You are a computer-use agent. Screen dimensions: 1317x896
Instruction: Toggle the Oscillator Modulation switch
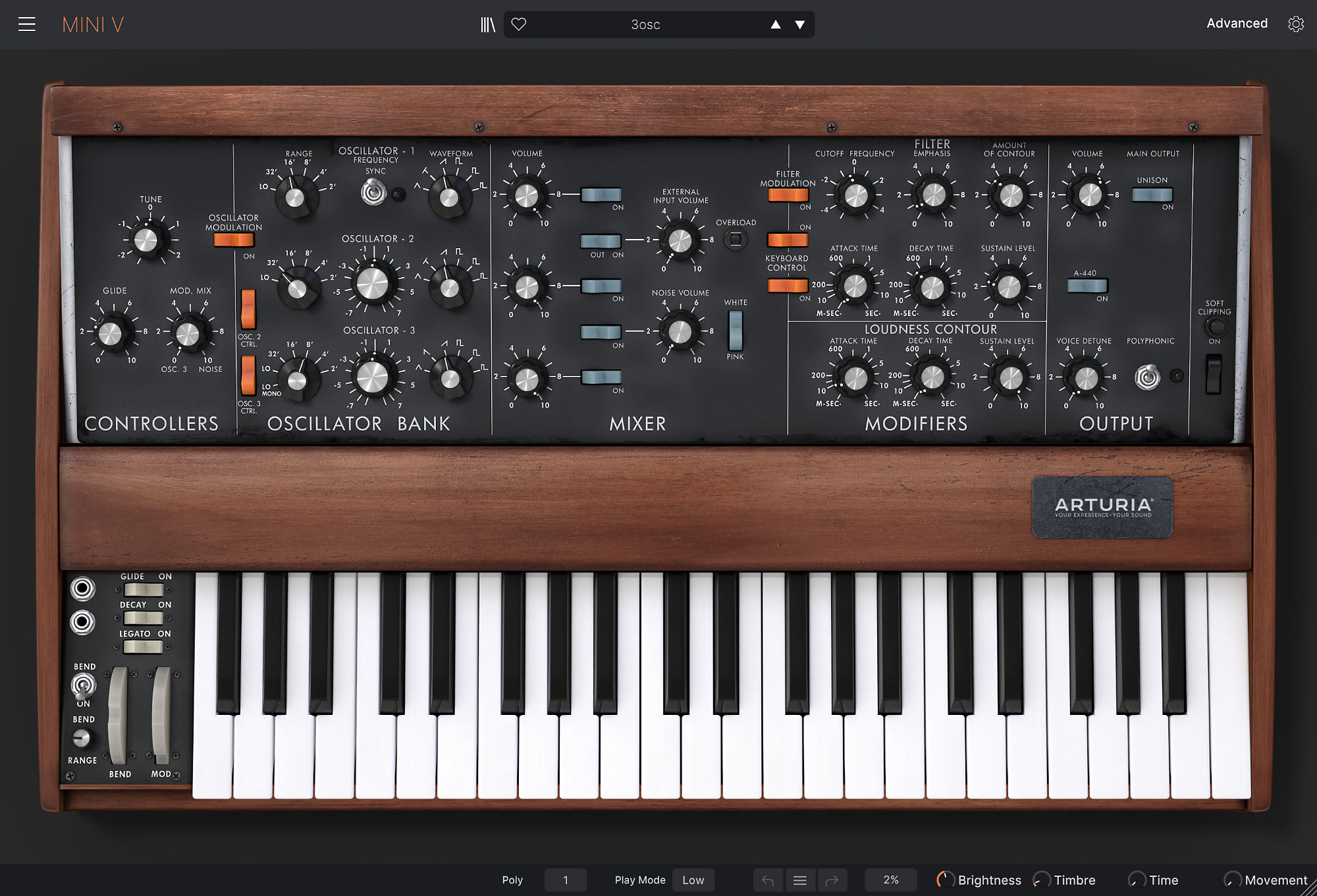coord(234,240)
